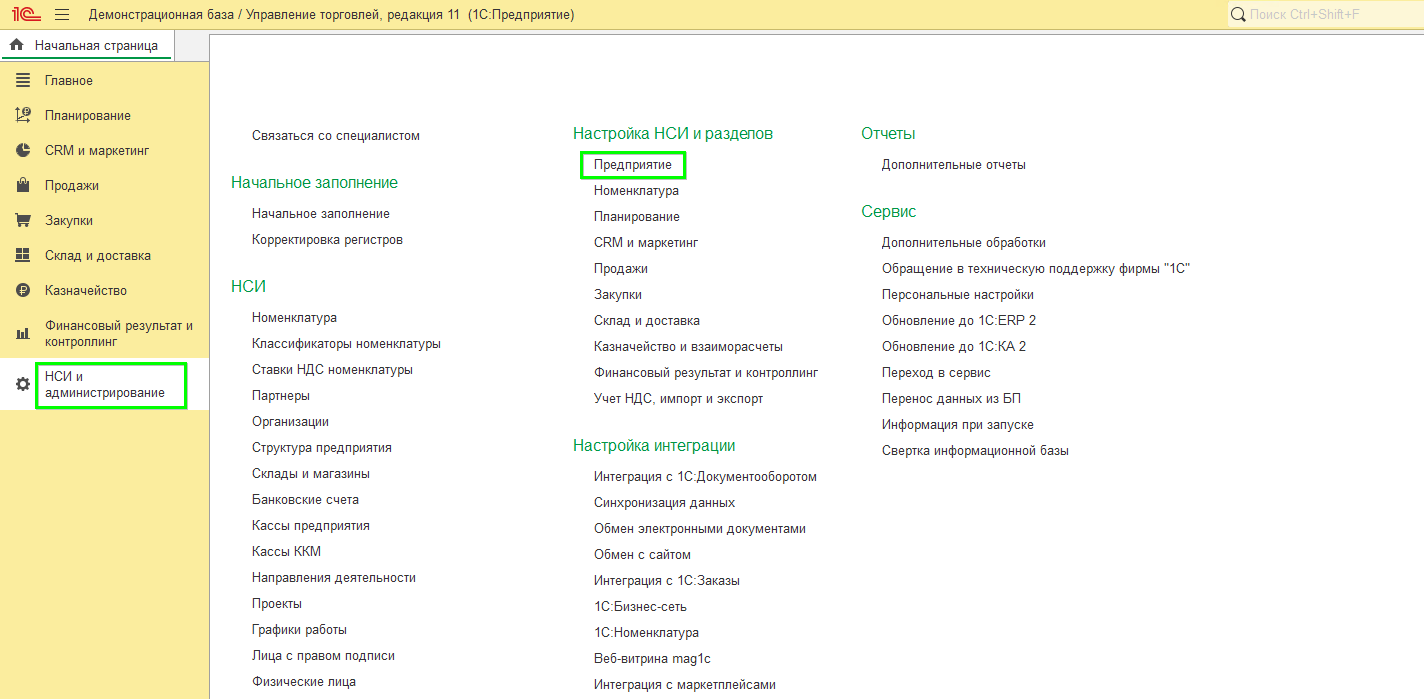
Task: Open Персональные настройки link
Action: coord(958,294)
